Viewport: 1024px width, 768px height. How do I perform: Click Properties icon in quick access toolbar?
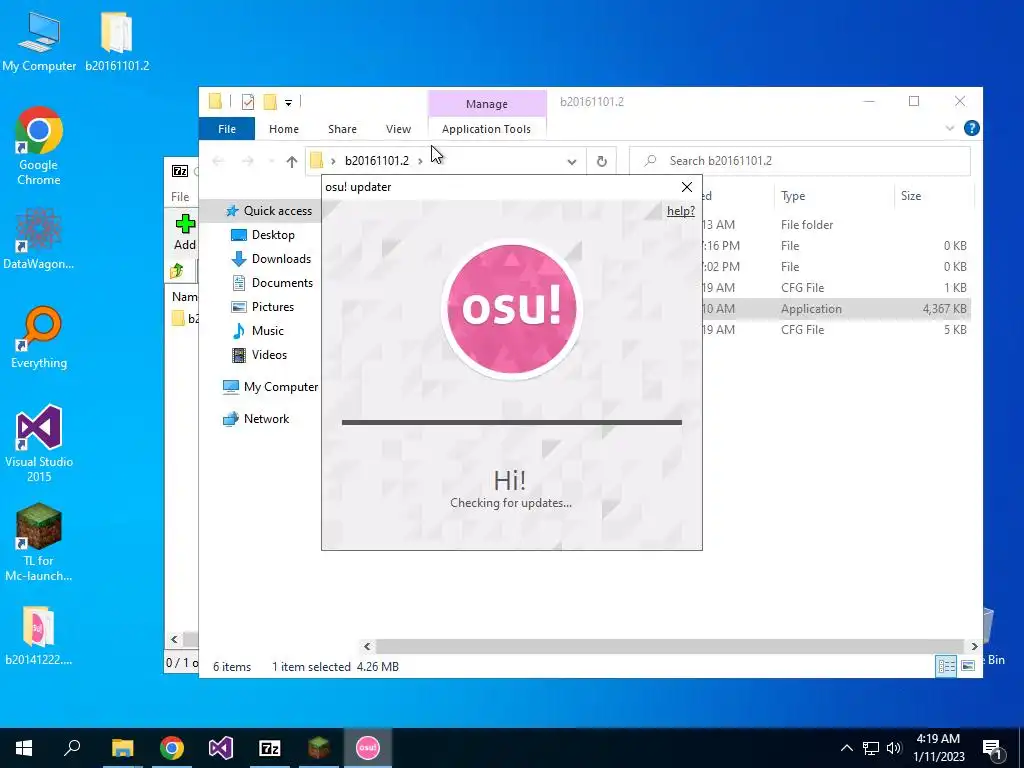click(x=248, y=101)
